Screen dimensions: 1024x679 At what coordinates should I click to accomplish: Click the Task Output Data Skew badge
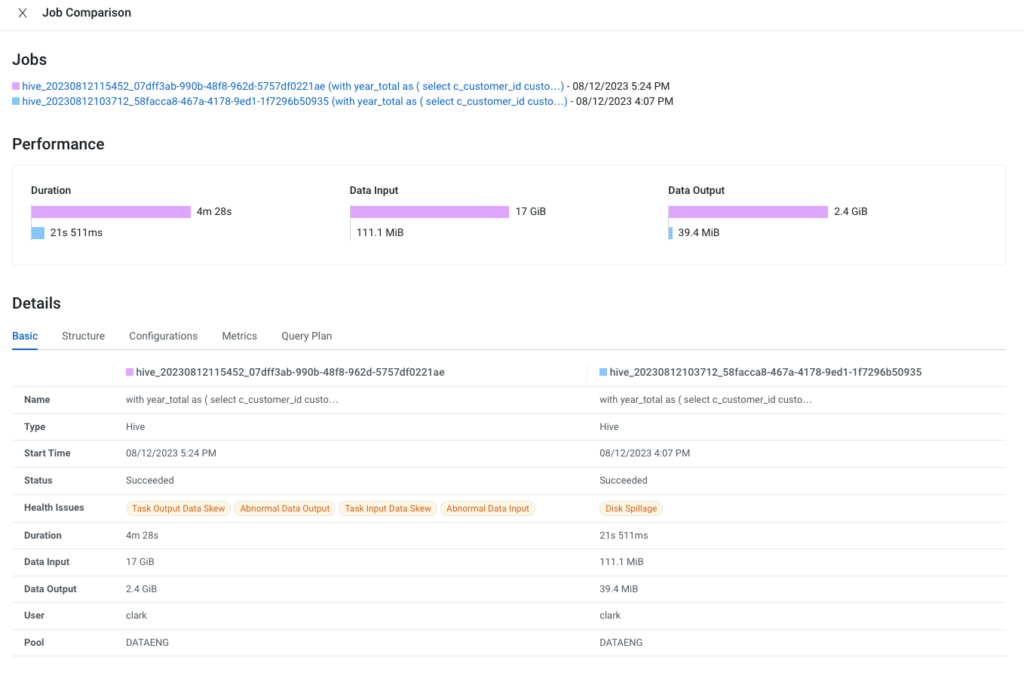pos(178,507)
